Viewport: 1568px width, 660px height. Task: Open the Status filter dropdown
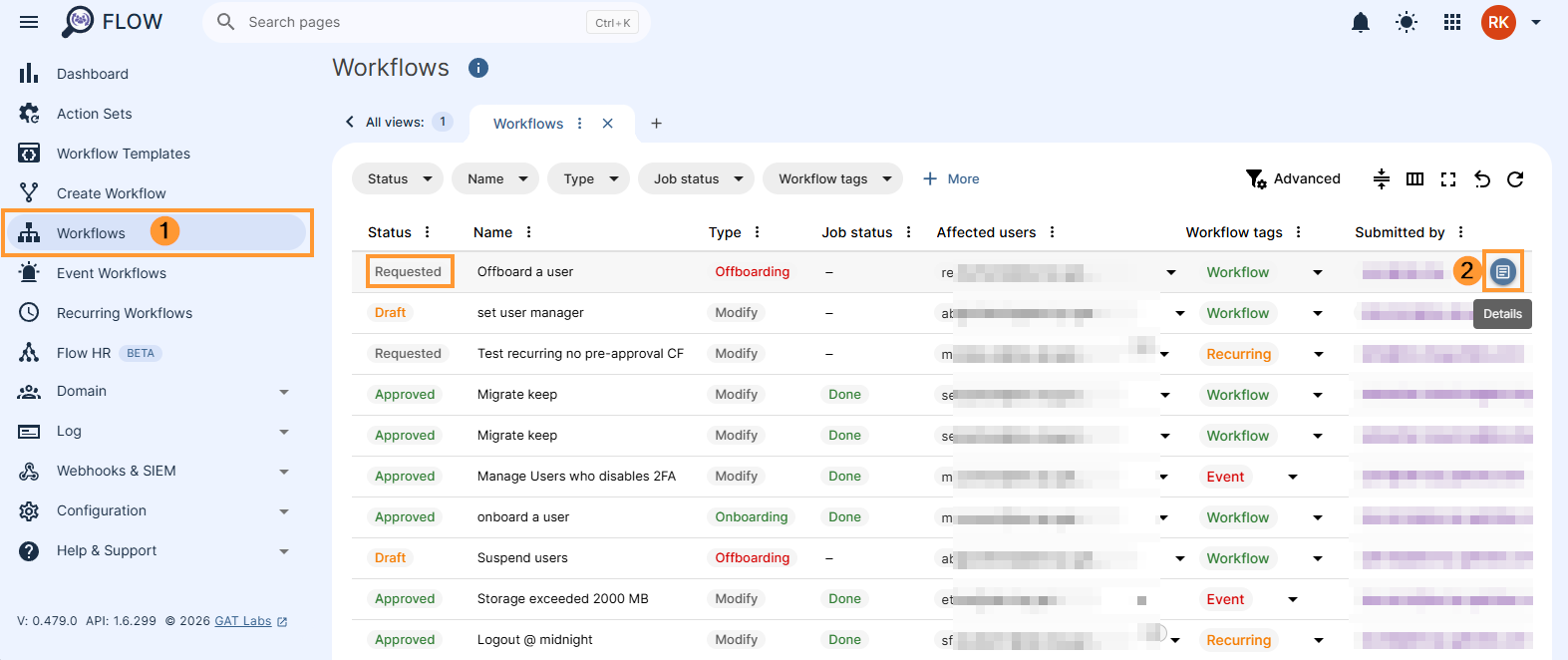coord(398,179)
